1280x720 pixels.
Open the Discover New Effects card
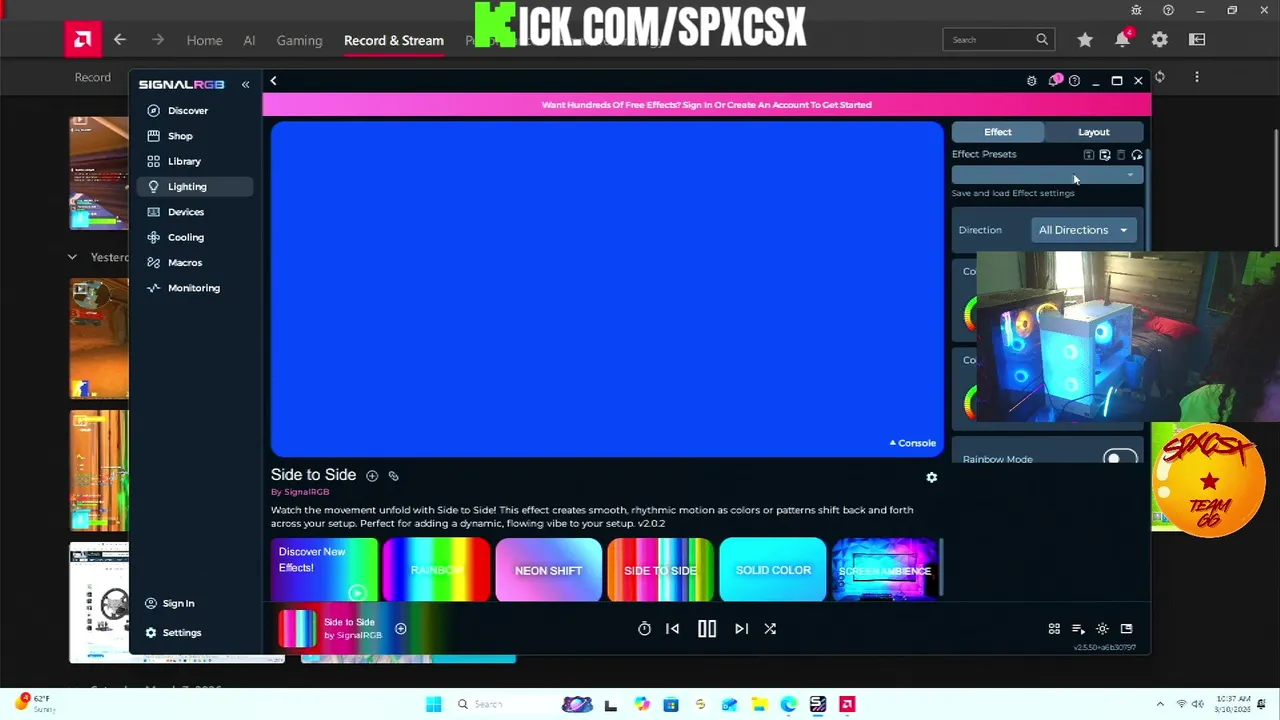pyautogui.click(x=324, y=570)
